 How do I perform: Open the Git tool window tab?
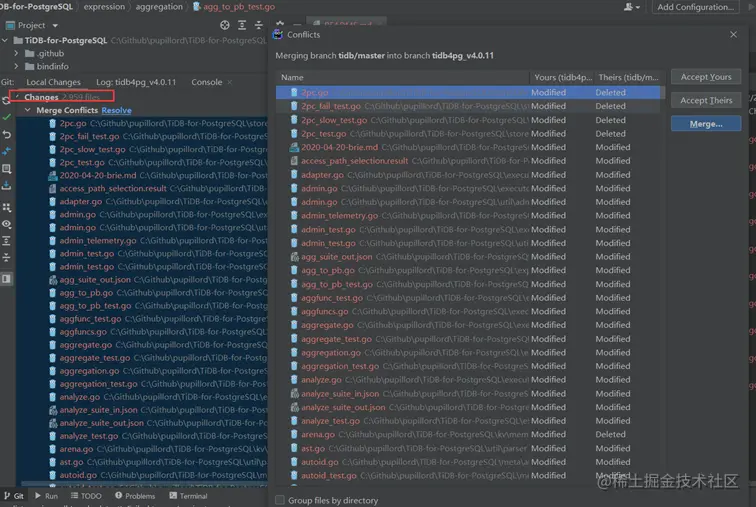(14, 496)
